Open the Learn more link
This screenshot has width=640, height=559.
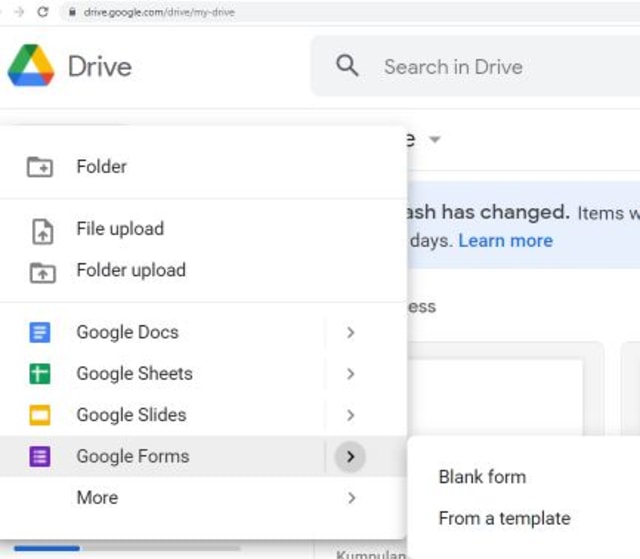coord(505,241)
